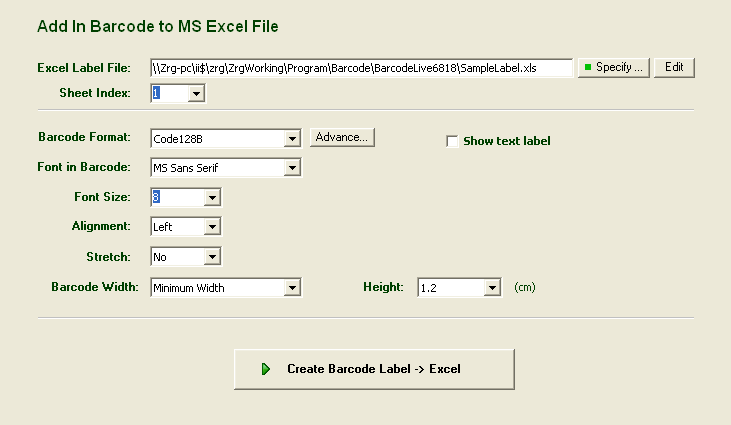Image resolution: width=731 pixels, height=425 pixels.
Task: Click the Excel Label File: label
Action: click(x=84, y=68)
